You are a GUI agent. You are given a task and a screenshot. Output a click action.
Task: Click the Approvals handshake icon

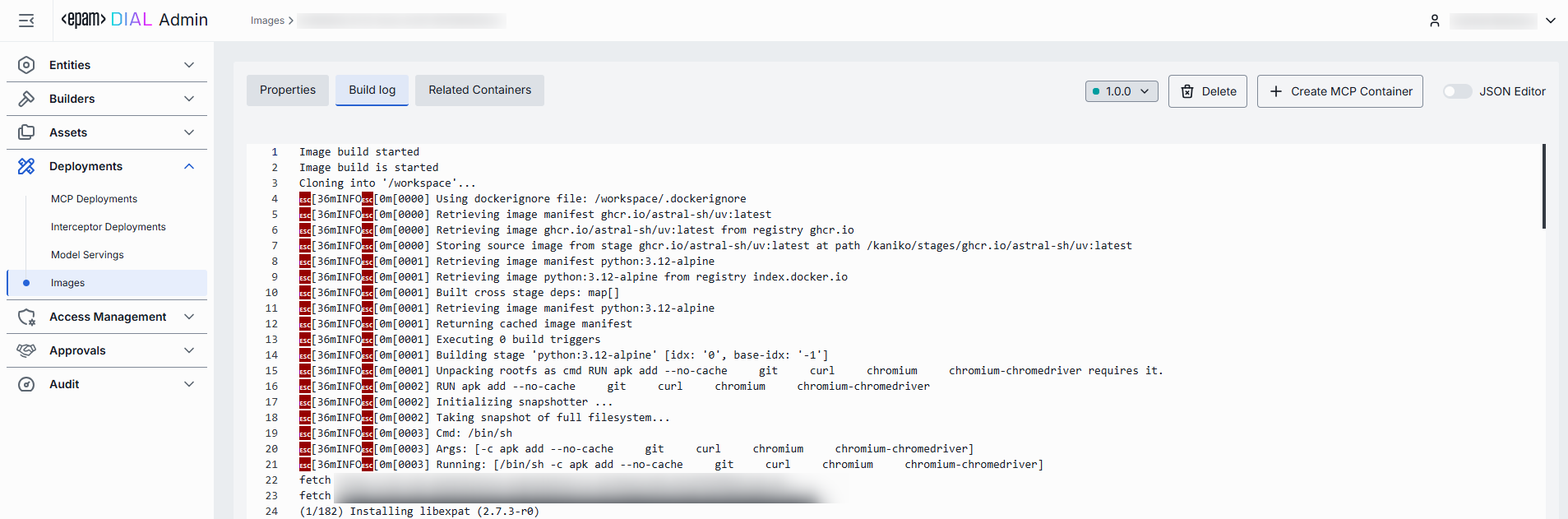click(x=26, y=350)
